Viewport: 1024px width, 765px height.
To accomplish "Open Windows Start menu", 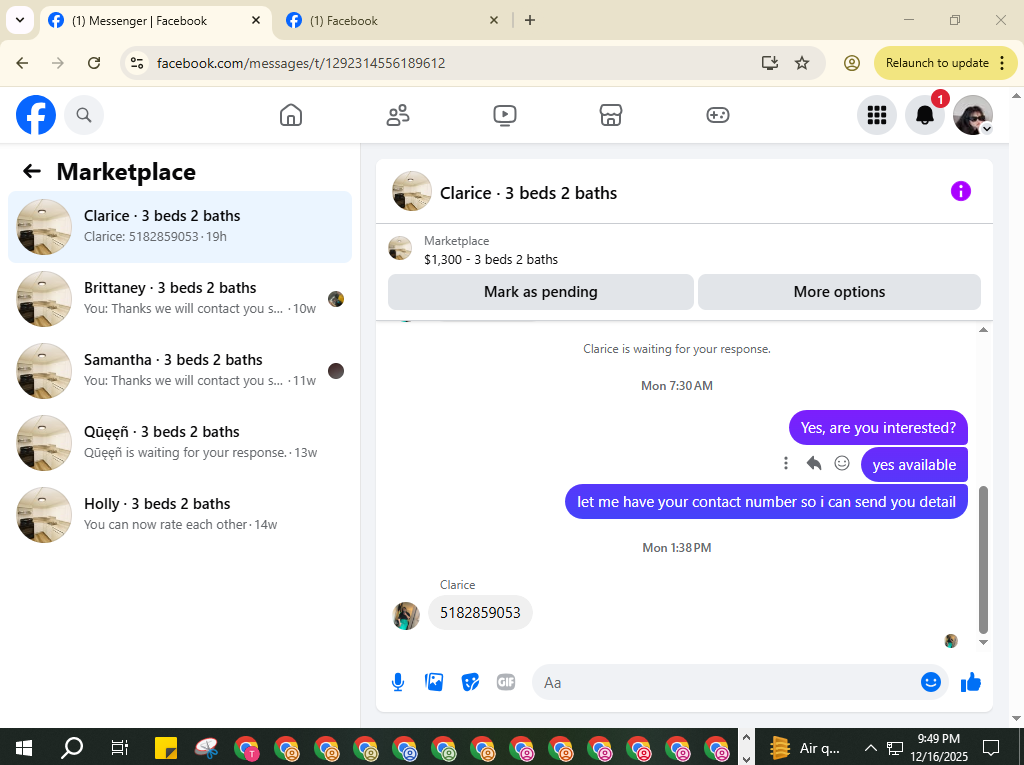I will click(24, 747).
